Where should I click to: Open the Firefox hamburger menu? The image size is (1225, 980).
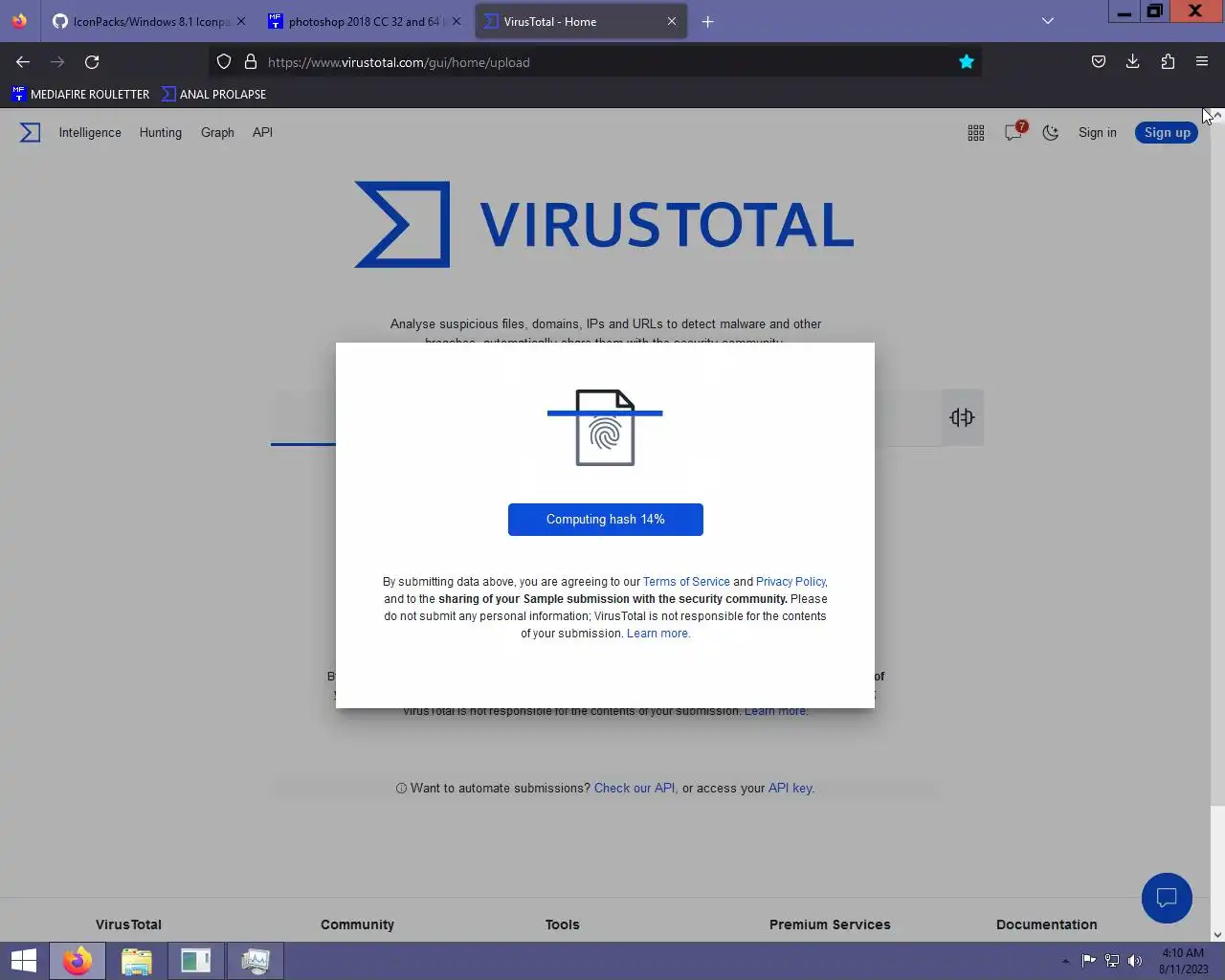pos(1202,62)
